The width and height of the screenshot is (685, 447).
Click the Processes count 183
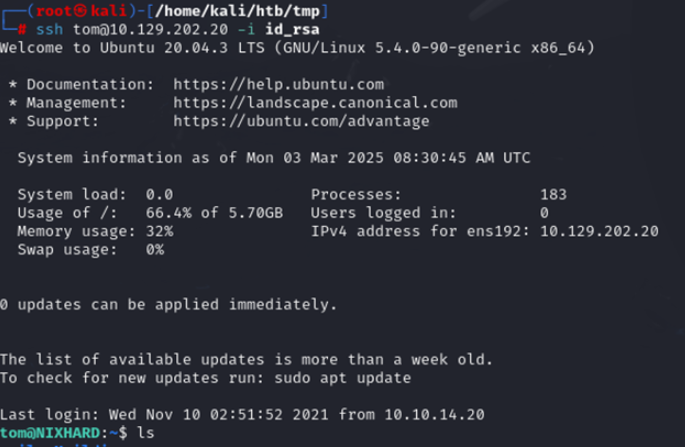click(553, 194)
